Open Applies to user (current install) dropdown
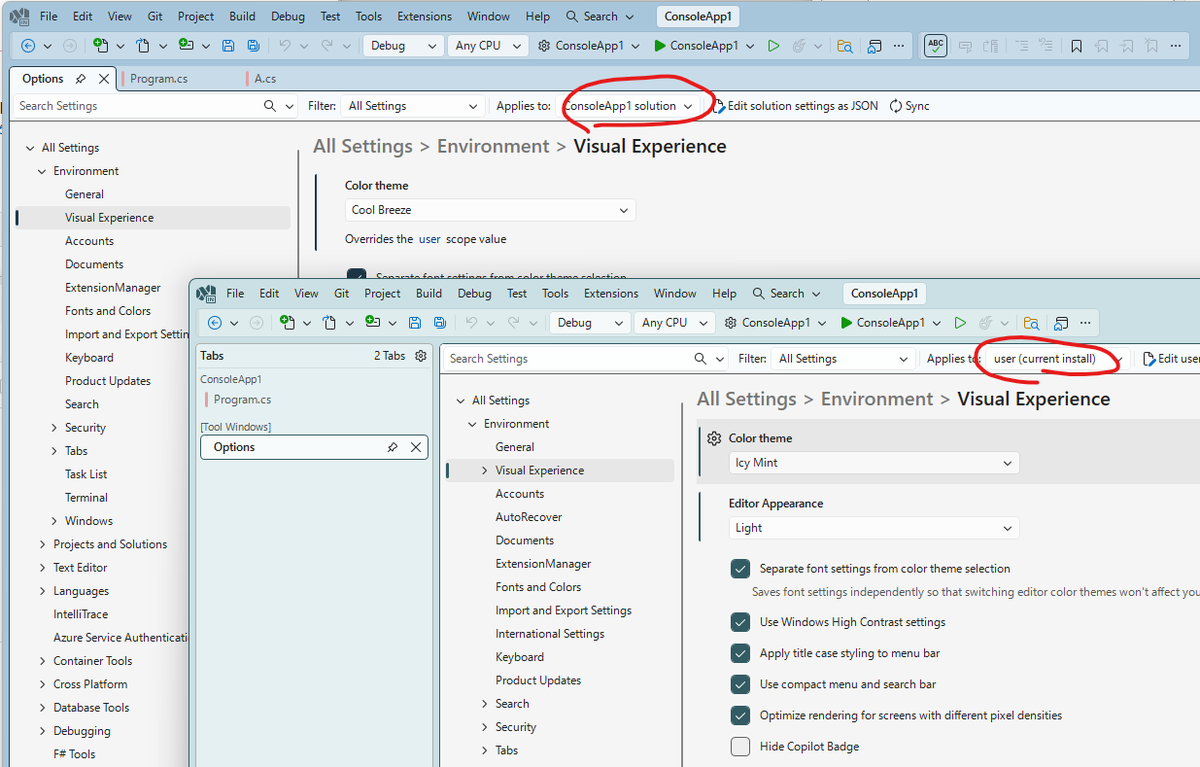The image size is (1200, 767). (x=1057, y=359)
